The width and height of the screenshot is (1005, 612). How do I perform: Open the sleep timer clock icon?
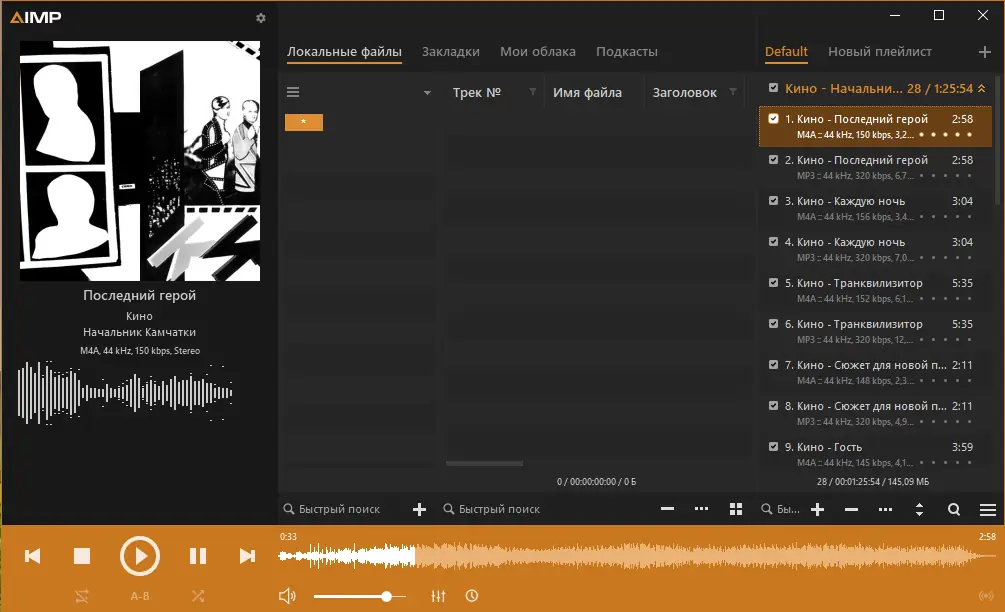pos(472,596)
